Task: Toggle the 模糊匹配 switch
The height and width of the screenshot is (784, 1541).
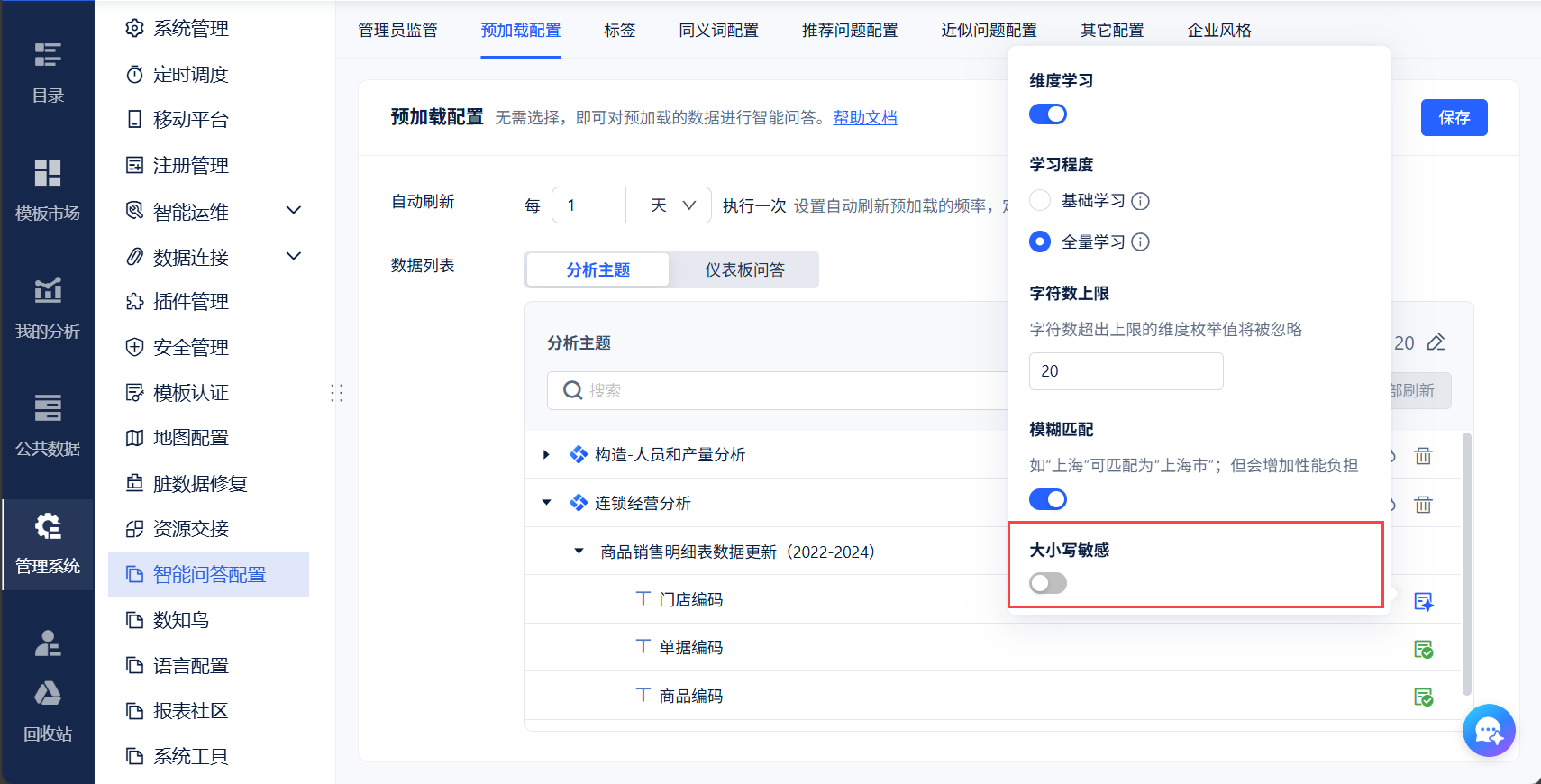Action: click(x=1048, y=499)
